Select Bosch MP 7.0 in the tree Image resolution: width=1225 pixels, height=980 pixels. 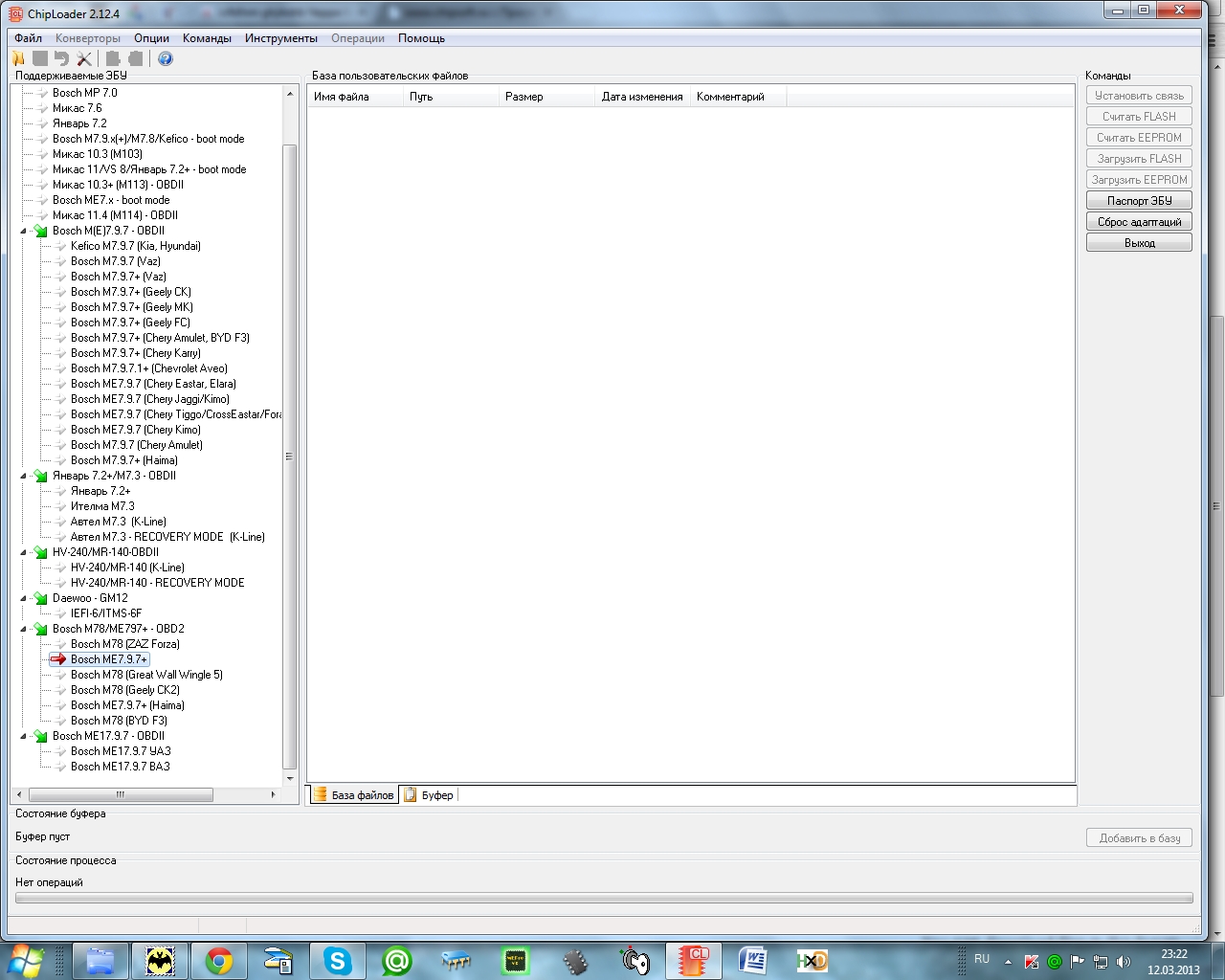(x=85, y=93)
